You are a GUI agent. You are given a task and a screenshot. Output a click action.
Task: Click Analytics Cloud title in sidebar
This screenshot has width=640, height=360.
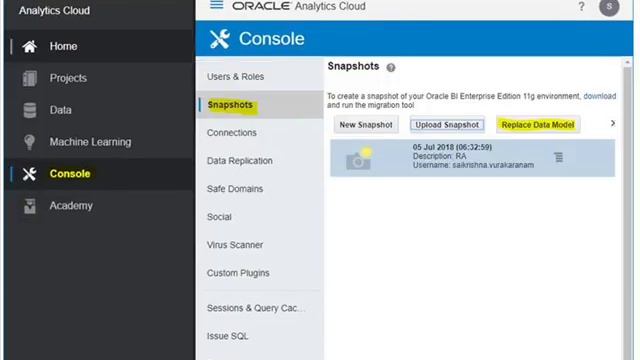(54, 11)
